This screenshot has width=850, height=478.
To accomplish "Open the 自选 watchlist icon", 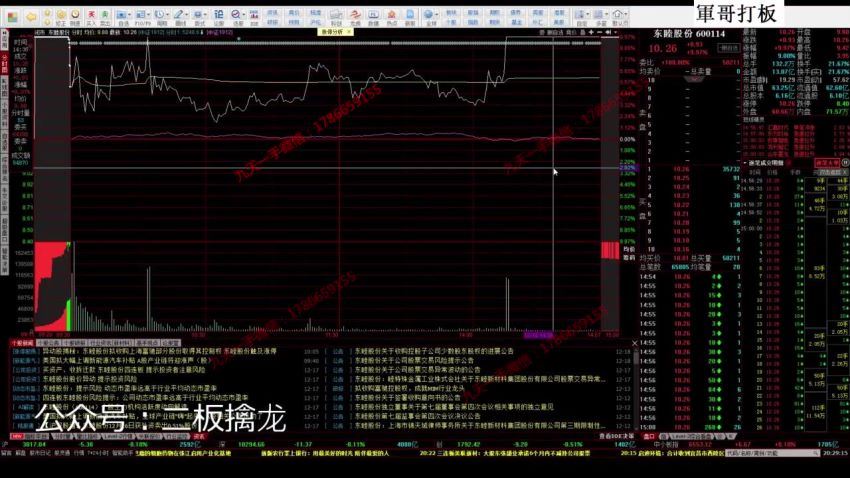I will point(122,15).
